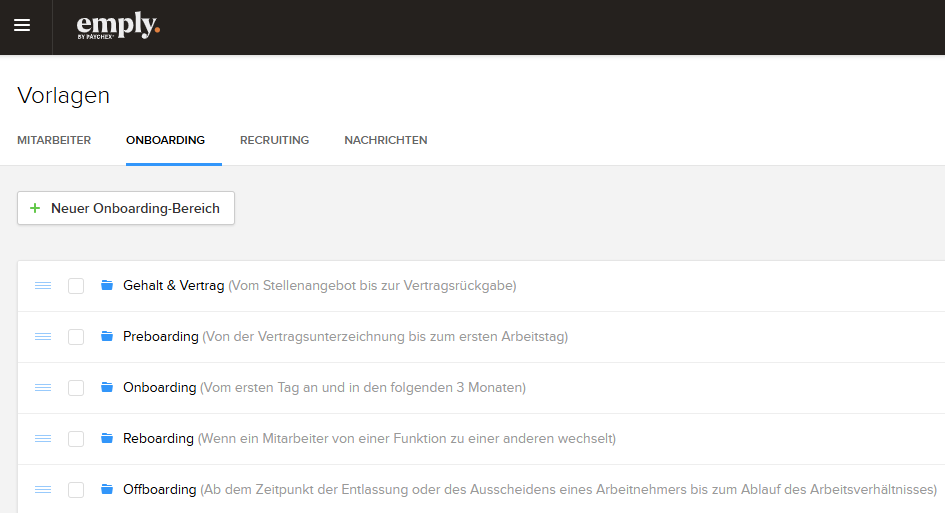Grab the drag handle of Offboarding row
The width and height of the screenshot is (945, 513).
tap(43, 489)
